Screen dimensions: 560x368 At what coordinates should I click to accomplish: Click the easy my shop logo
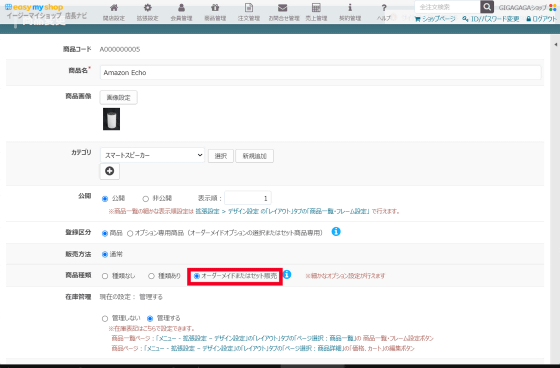pyautogui.click(x=34, y=7)
